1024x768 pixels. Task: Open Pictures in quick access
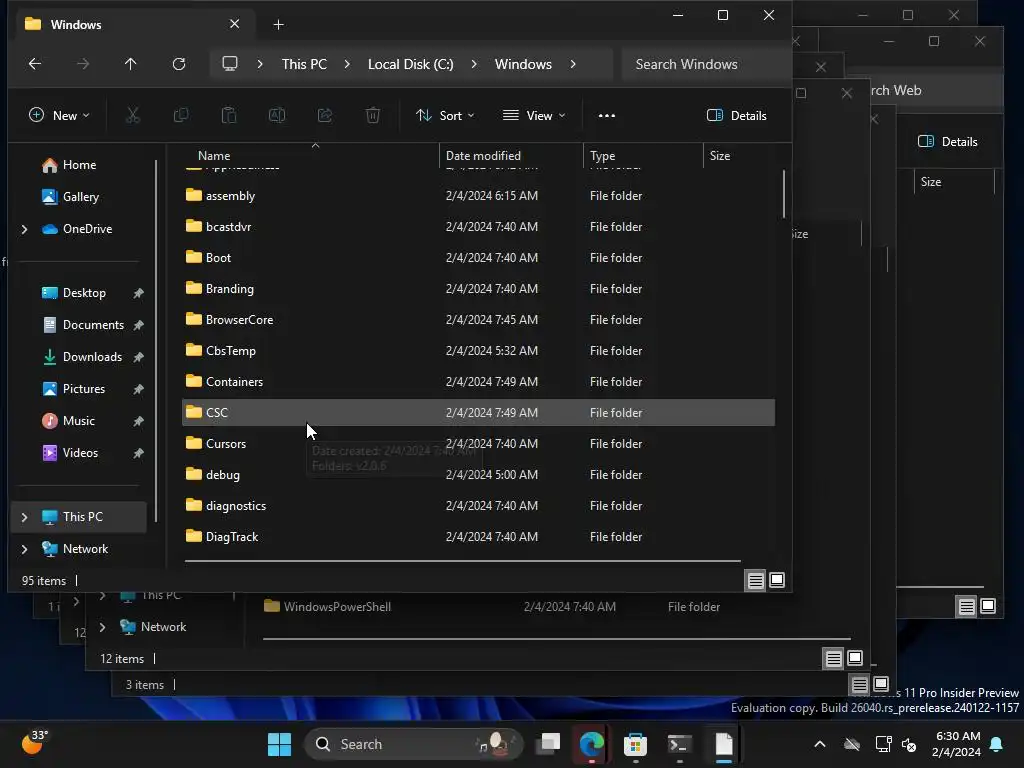pos(84,389)
